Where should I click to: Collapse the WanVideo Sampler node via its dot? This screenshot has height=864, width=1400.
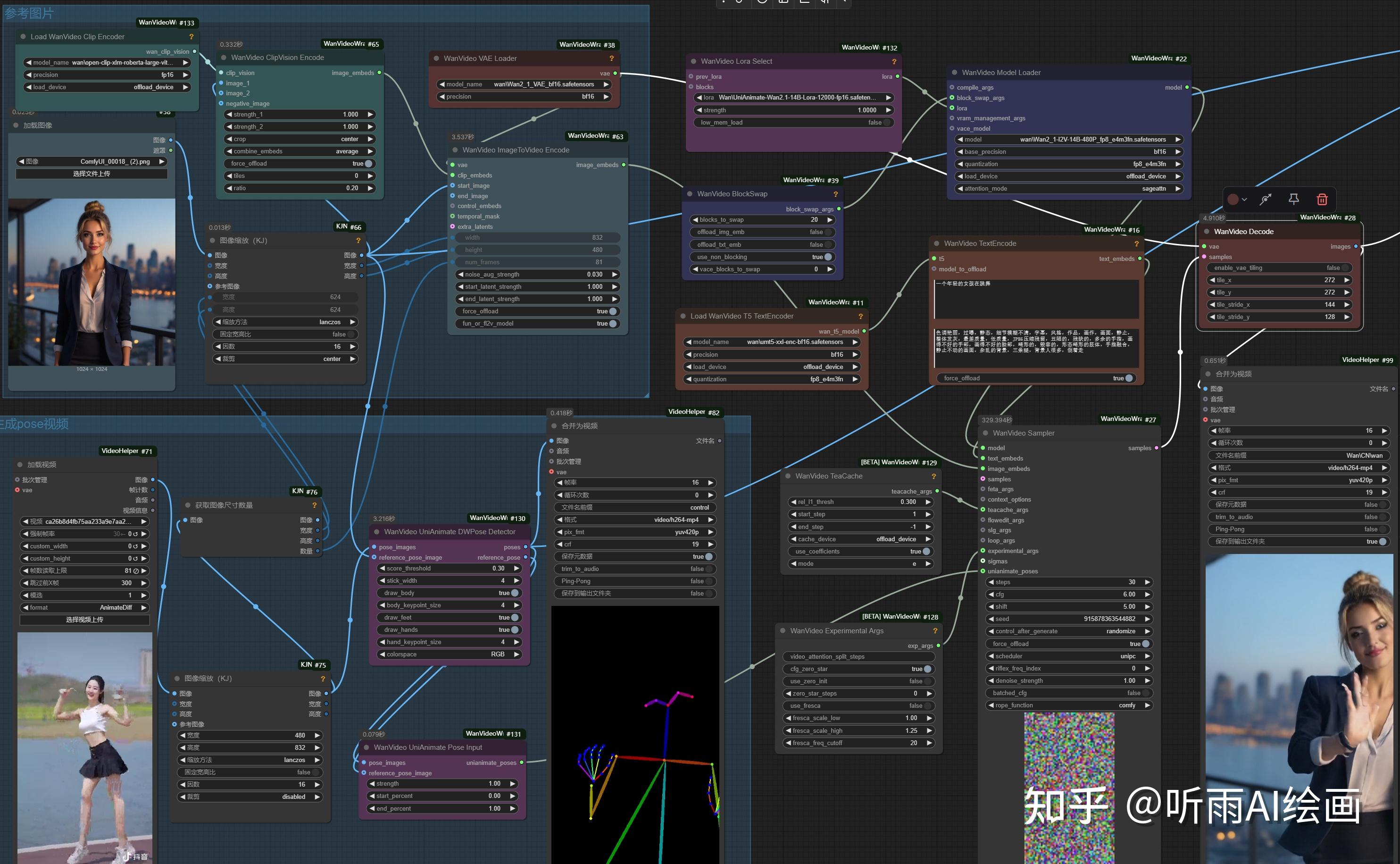(985, 433)
